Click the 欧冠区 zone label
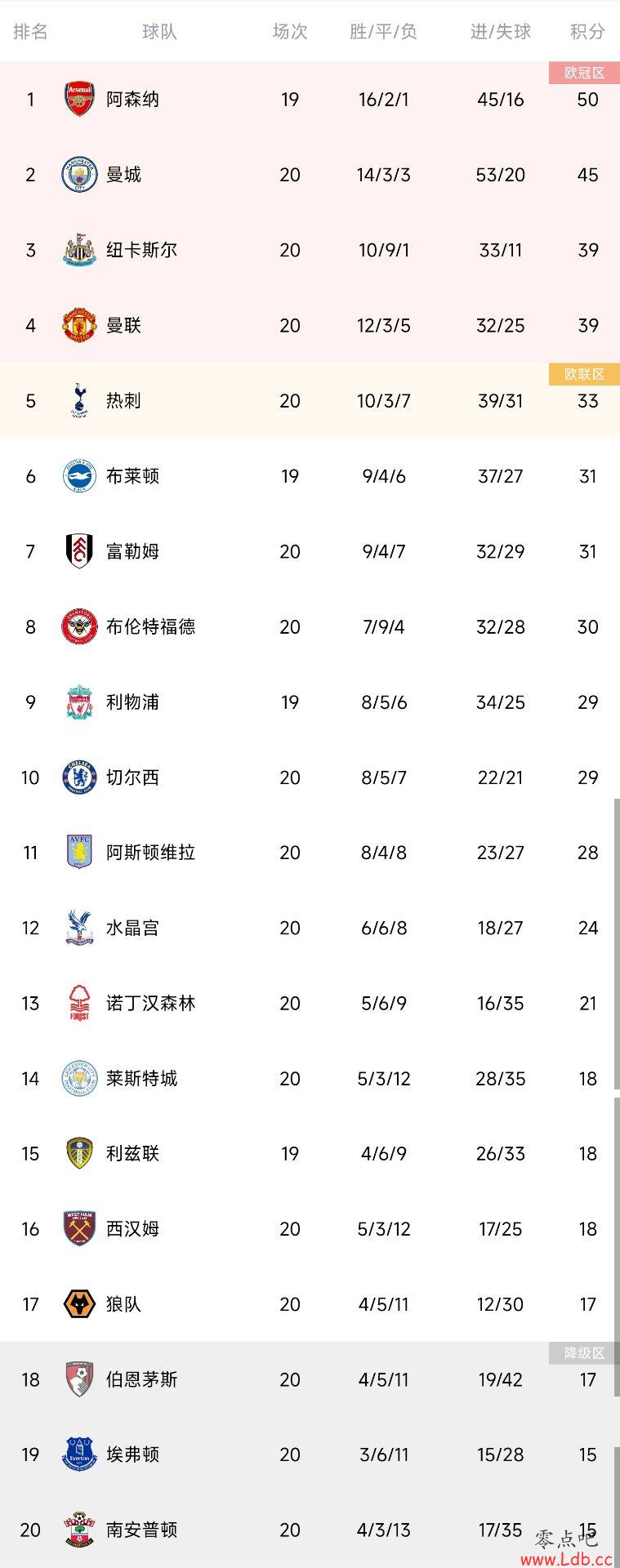Screen dimensions: 620x1568 click(584, 73)
